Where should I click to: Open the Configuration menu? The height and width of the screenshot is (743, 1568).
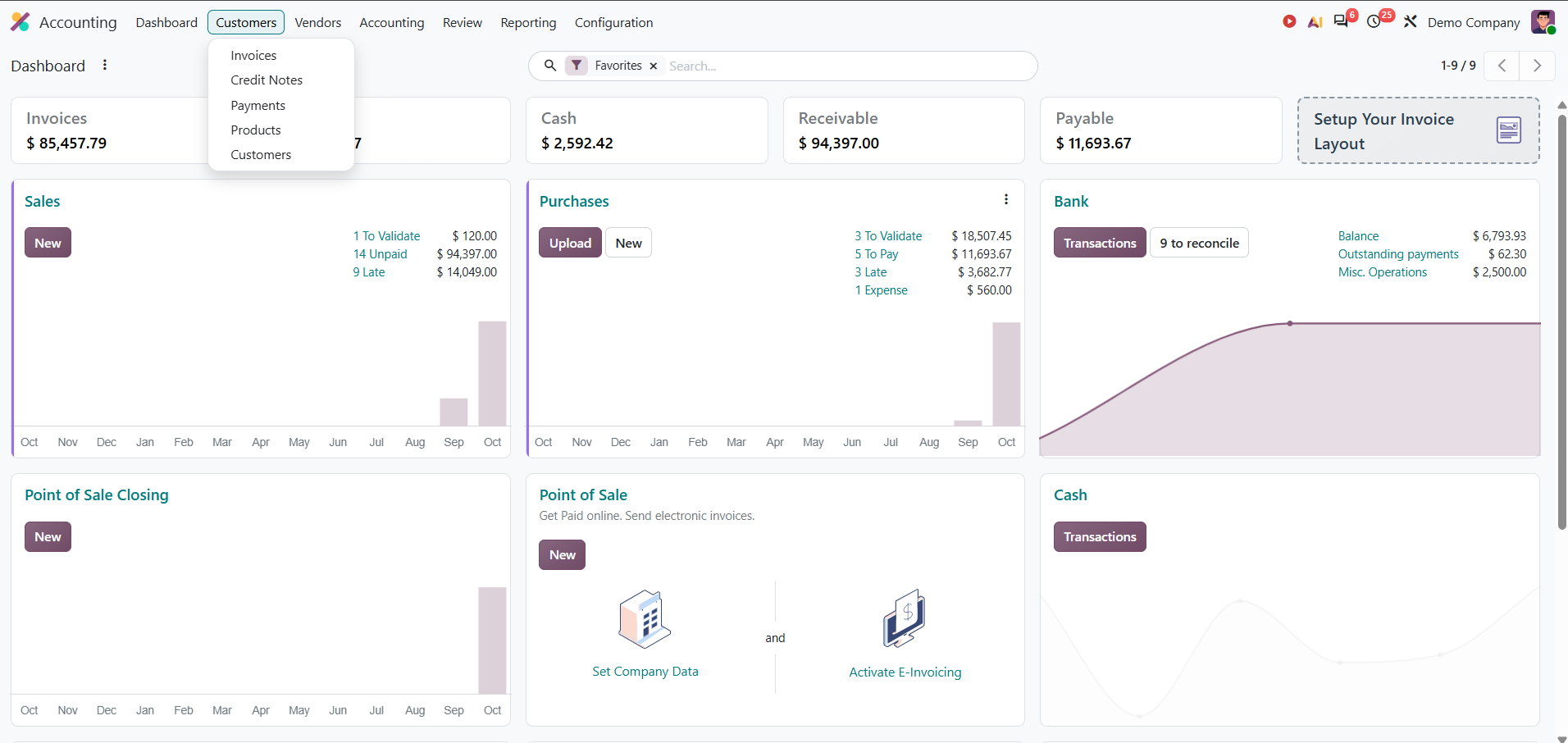pos(613,22)
